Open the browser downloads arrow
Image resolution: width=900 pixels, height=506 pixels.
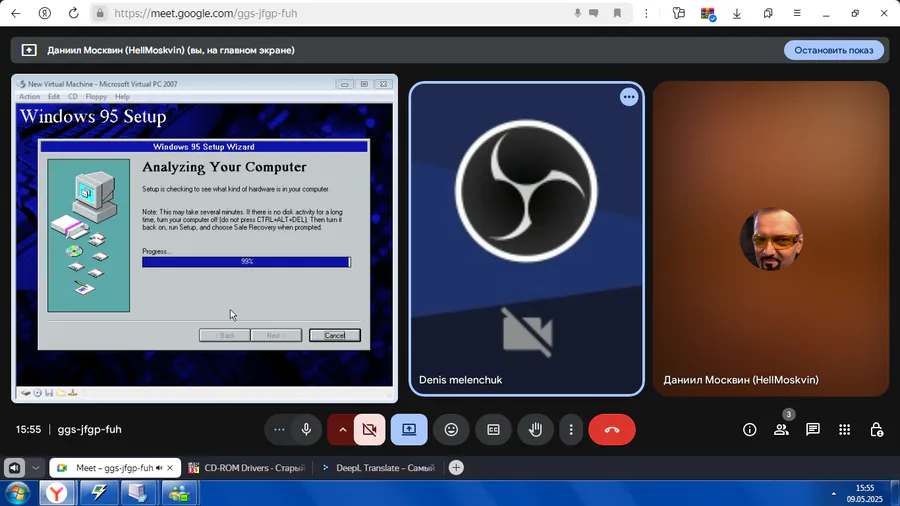(737, 13)
